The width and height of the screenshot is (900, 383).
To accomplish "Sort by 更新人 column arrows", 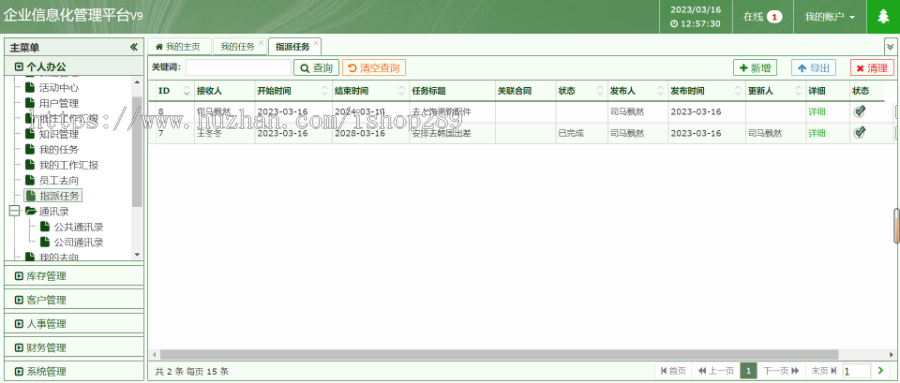I will [x=798, y=91].
